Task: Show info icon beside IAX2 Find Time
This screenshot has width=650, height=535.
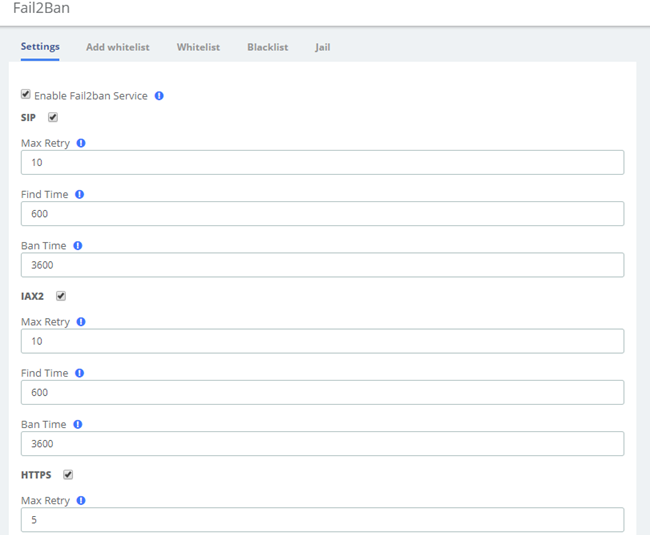Action: click(80, 373)
